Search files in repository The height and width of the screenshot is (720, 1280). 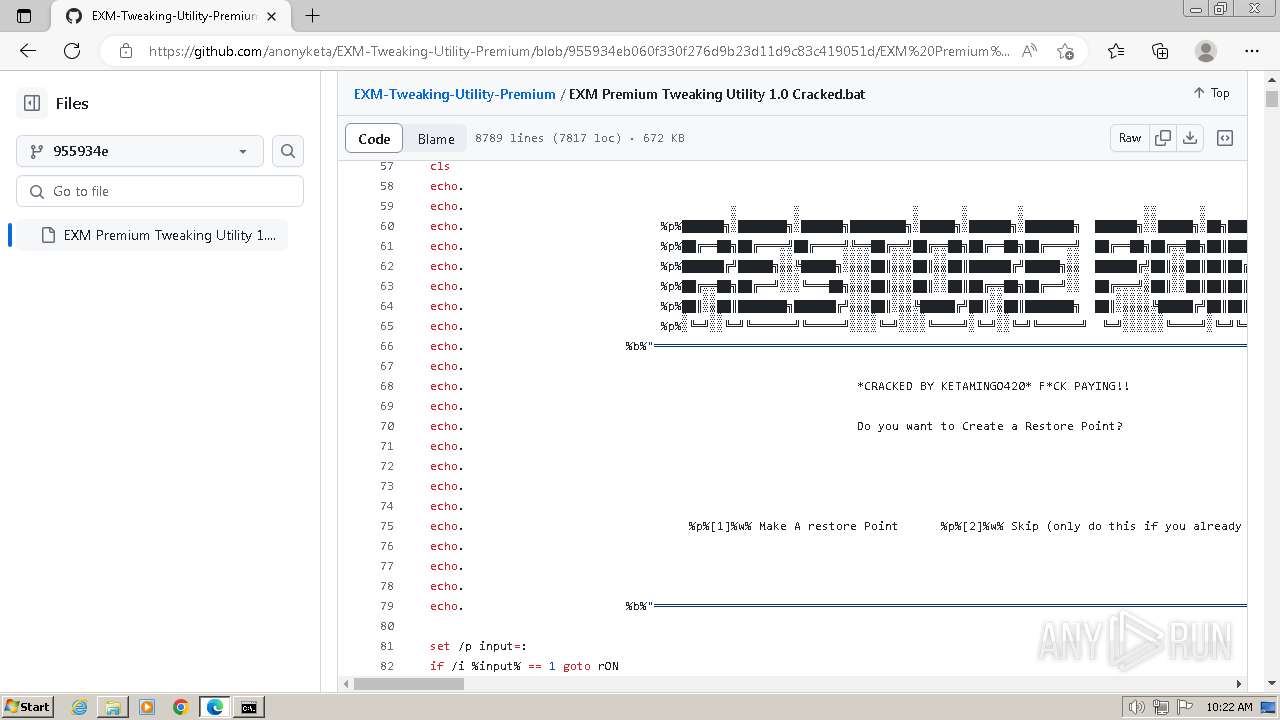pyautogui.click(x=288, y=151)
